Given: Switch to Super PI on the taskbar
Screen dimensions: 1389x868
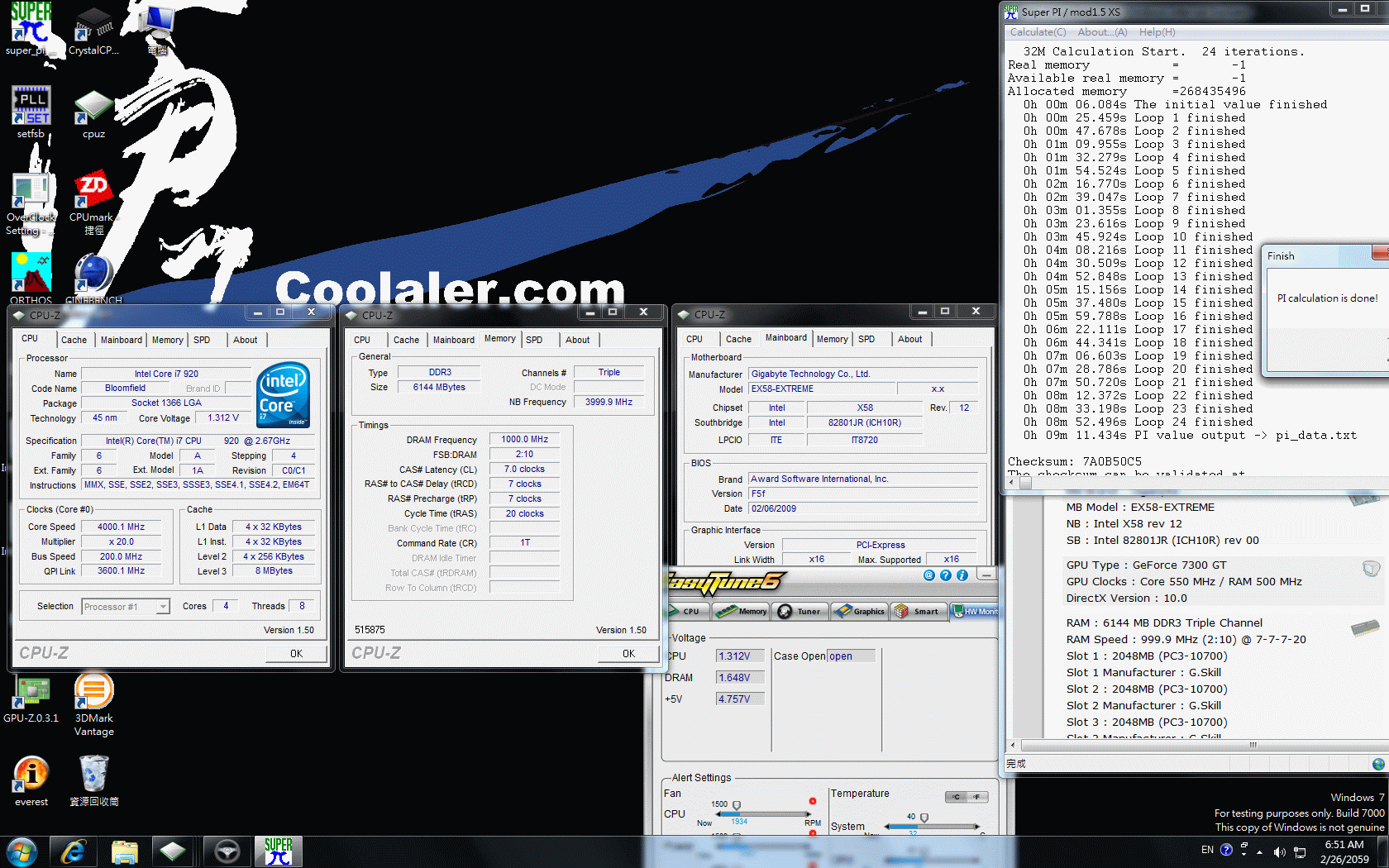Looking at the screenshot, I should pos(279,851).
